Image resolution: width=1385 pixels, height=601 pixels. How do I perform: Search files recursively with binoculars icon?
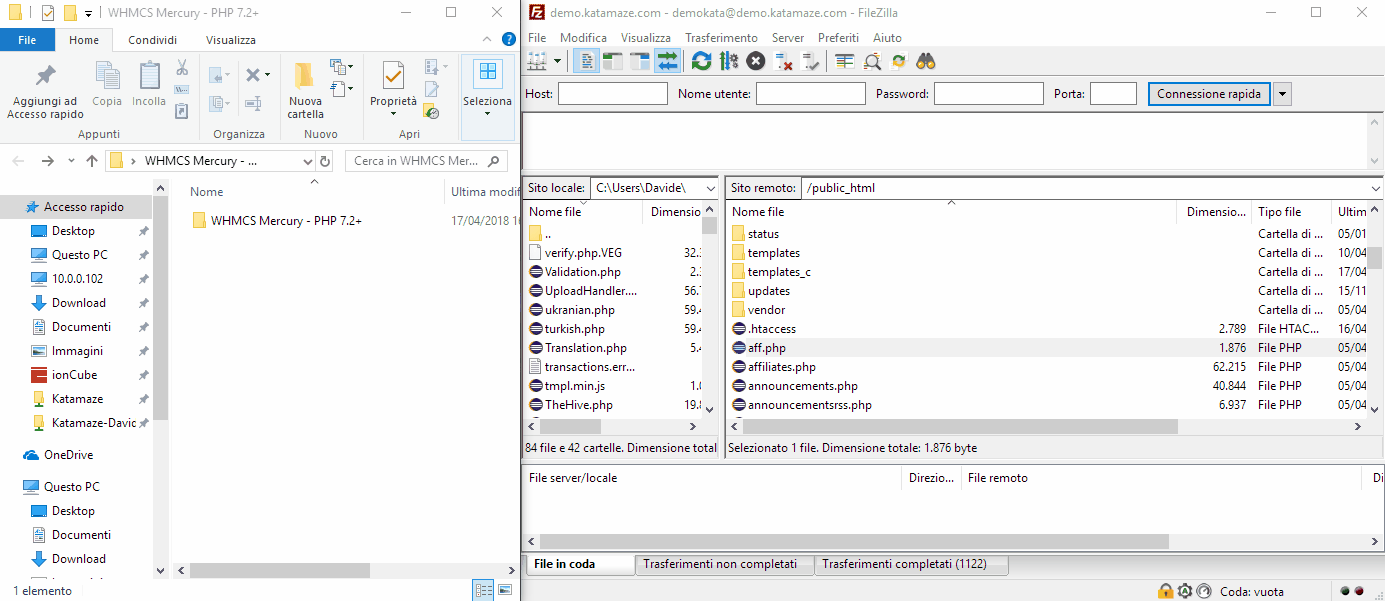[x=926, y=61]
